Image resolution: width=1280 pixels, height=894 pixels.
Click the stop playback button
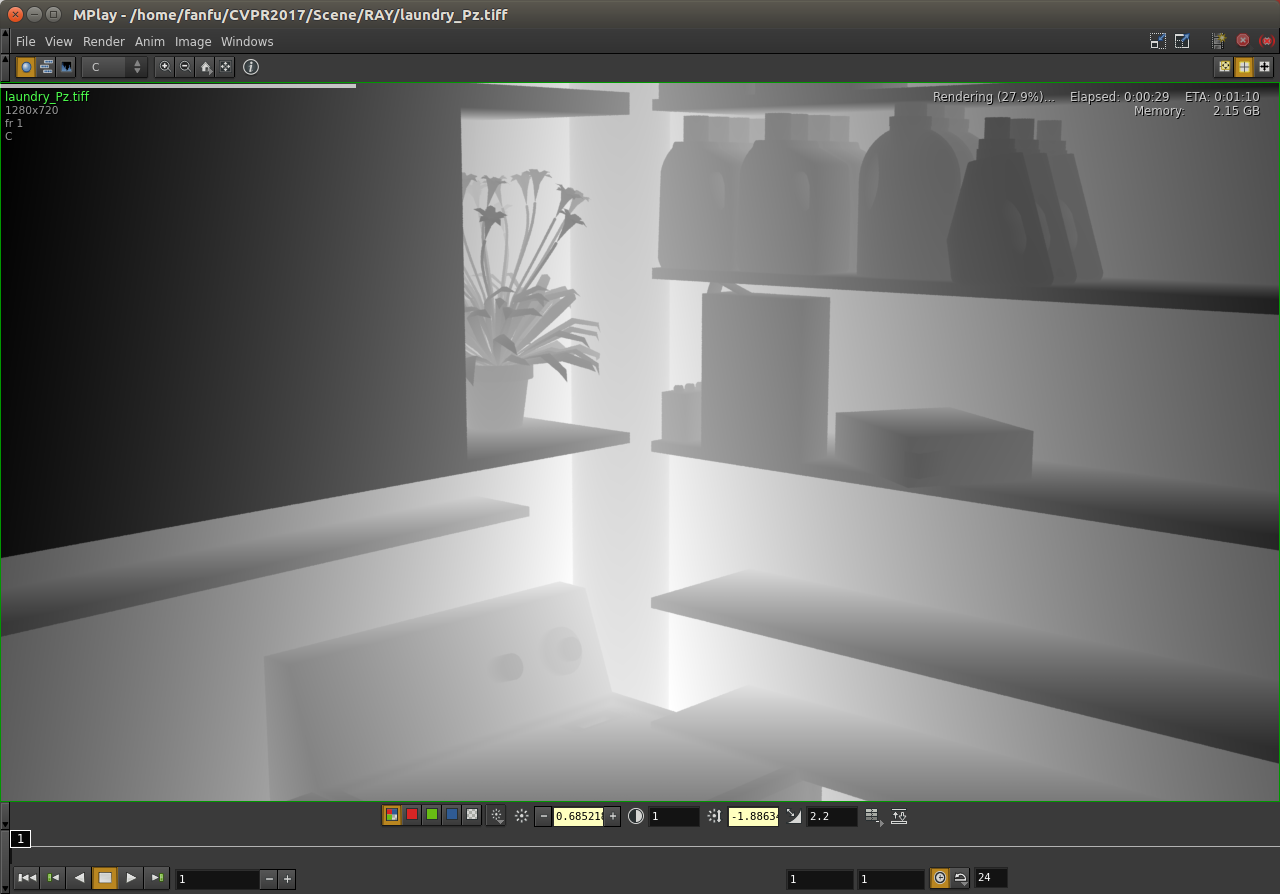click(x=105, y=878)
